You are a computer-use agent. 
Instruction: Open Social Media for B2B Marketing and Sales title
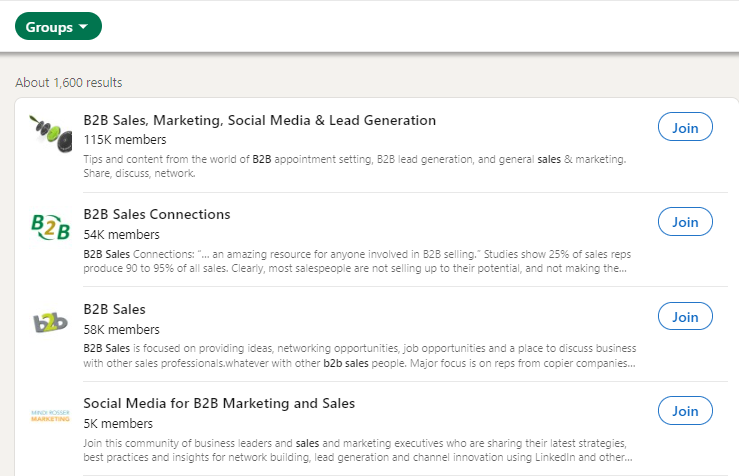point(219,404)
